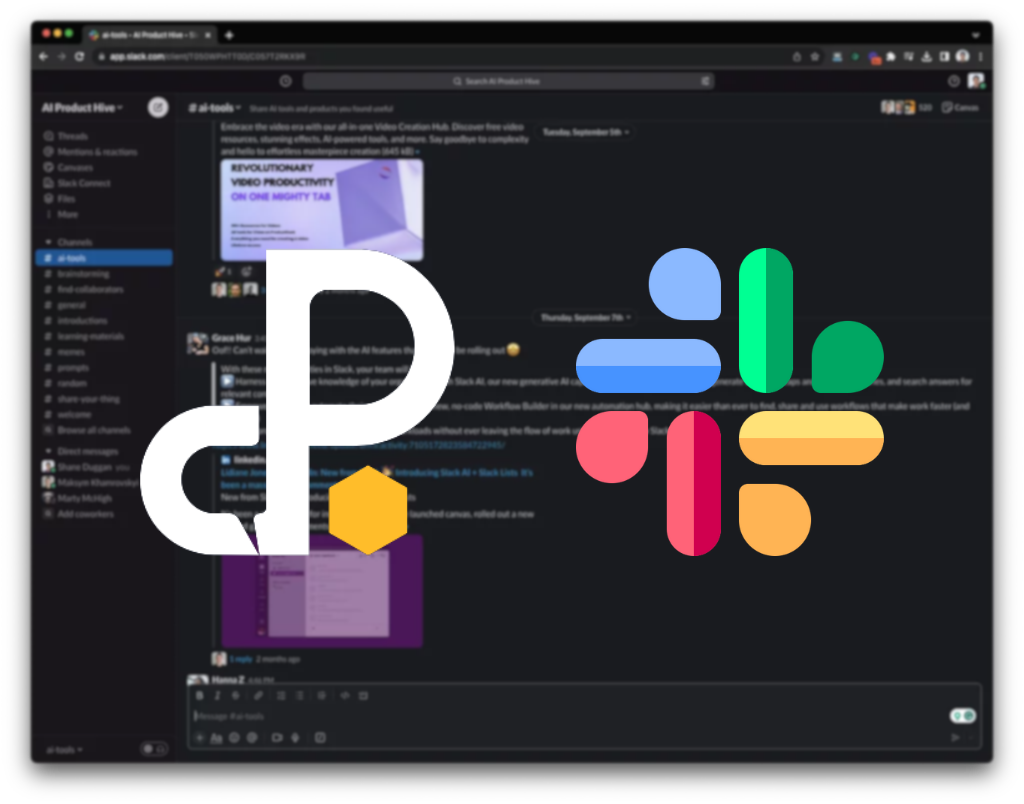1024x804 pixels.
Task: Add a reaction to the video hub message
Action: pos(246,271)
